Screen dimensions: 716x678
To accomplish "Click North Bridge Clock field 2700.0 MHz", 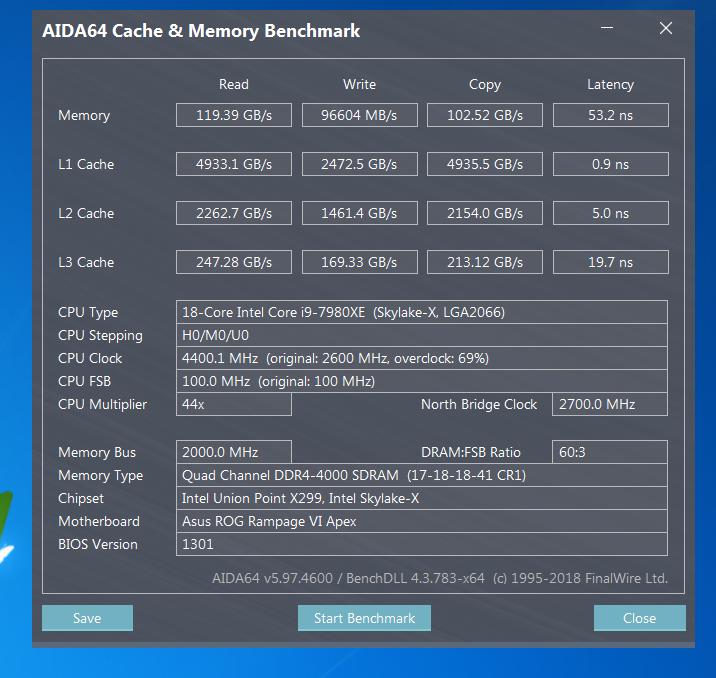I will click(610, 404).
